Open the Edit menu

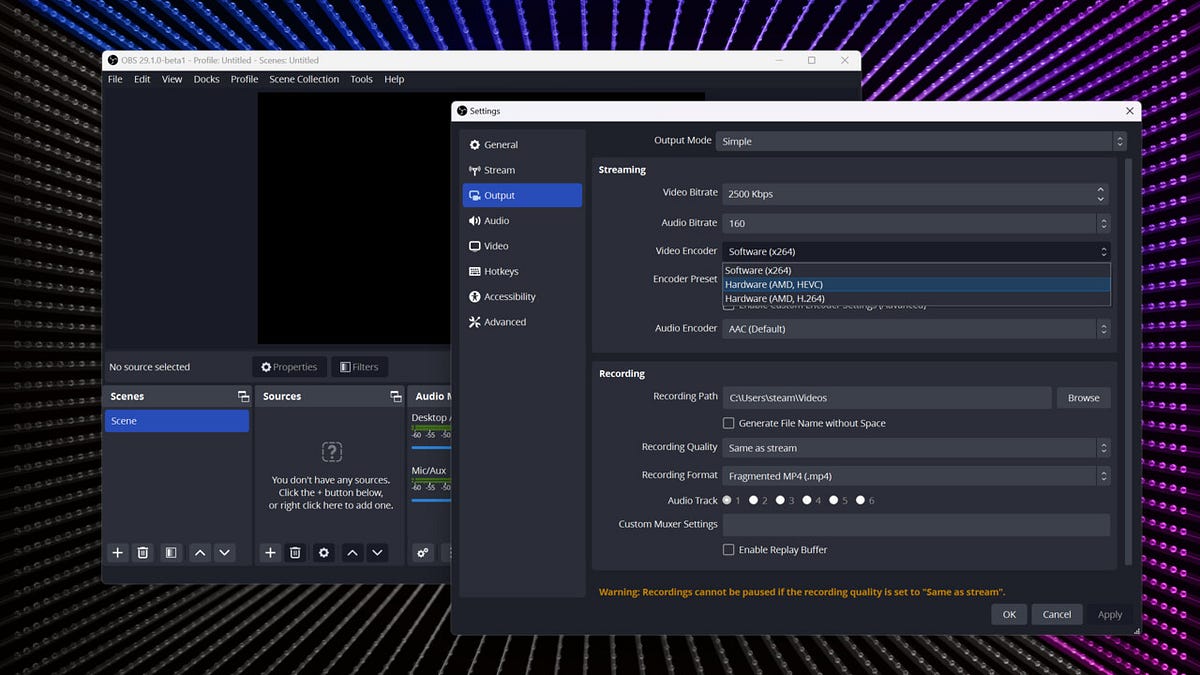[142, 79]
